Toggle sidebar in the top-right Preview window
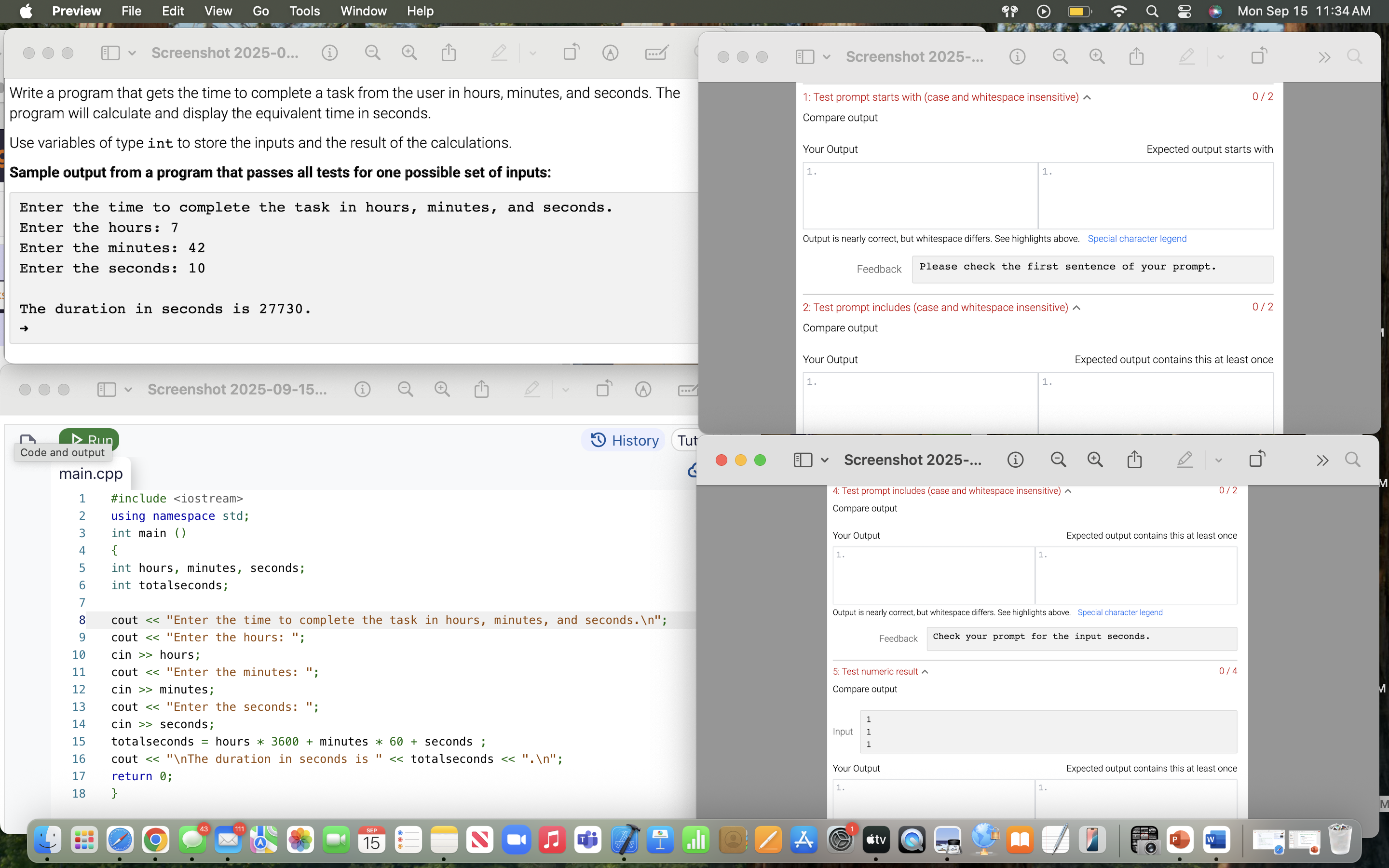The width and height of the screenshot is (1389, 868). [x=804, y=56]
